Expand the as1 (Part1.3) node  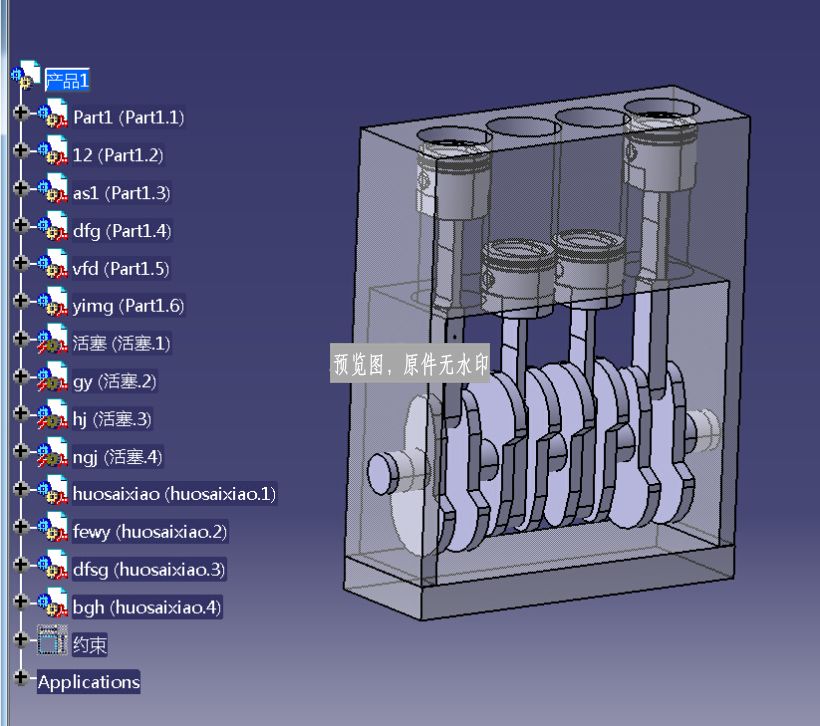pyautogui.click(x=21, y=187)
